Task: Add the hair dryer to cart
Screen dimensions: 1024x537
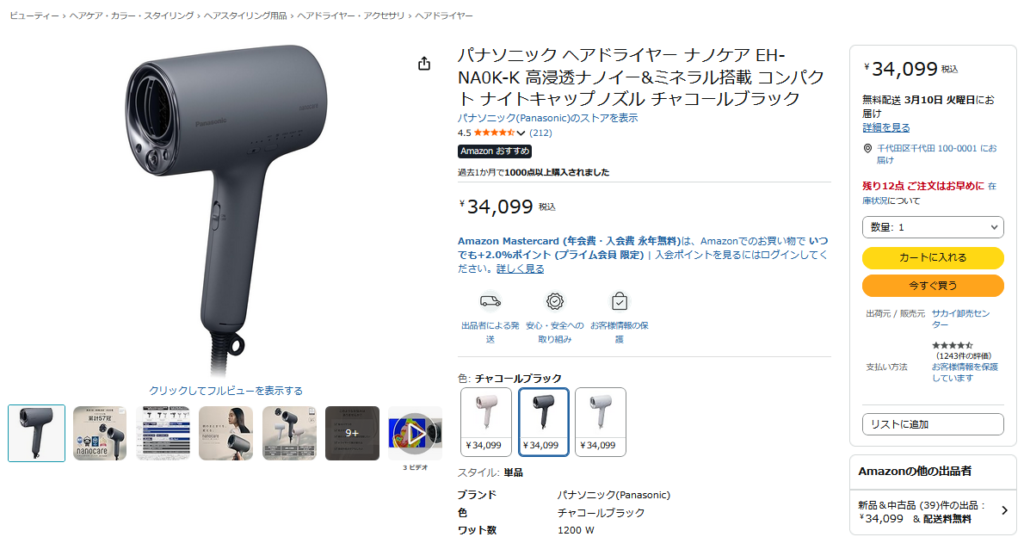Action: pyautogui.click(x=933, y=257)
